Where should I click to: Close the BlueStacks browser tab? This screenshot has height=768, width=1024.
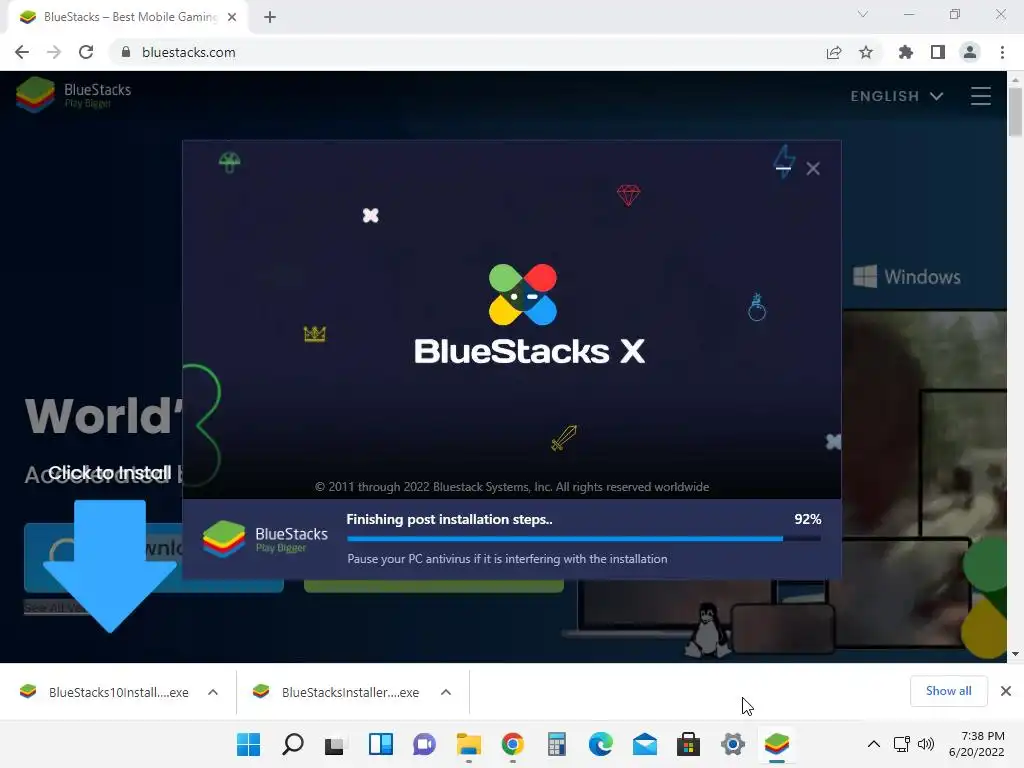232,17
